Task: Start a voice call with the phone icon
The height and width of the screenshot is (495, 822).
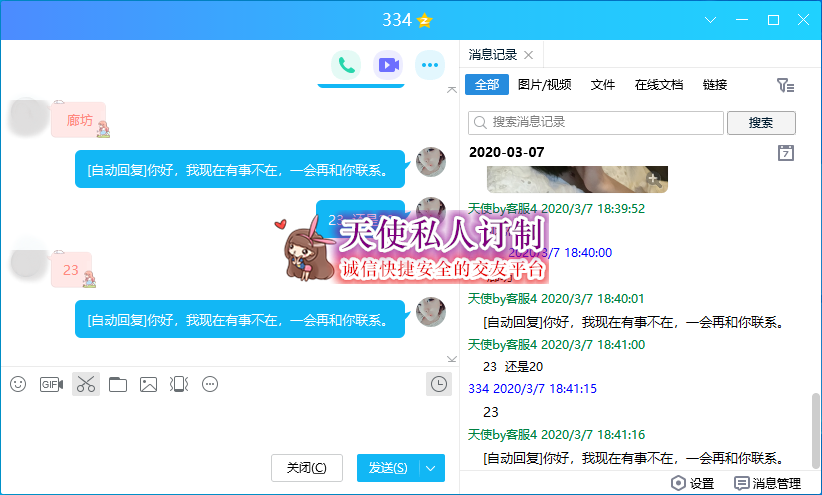Action: coord(347,65)
